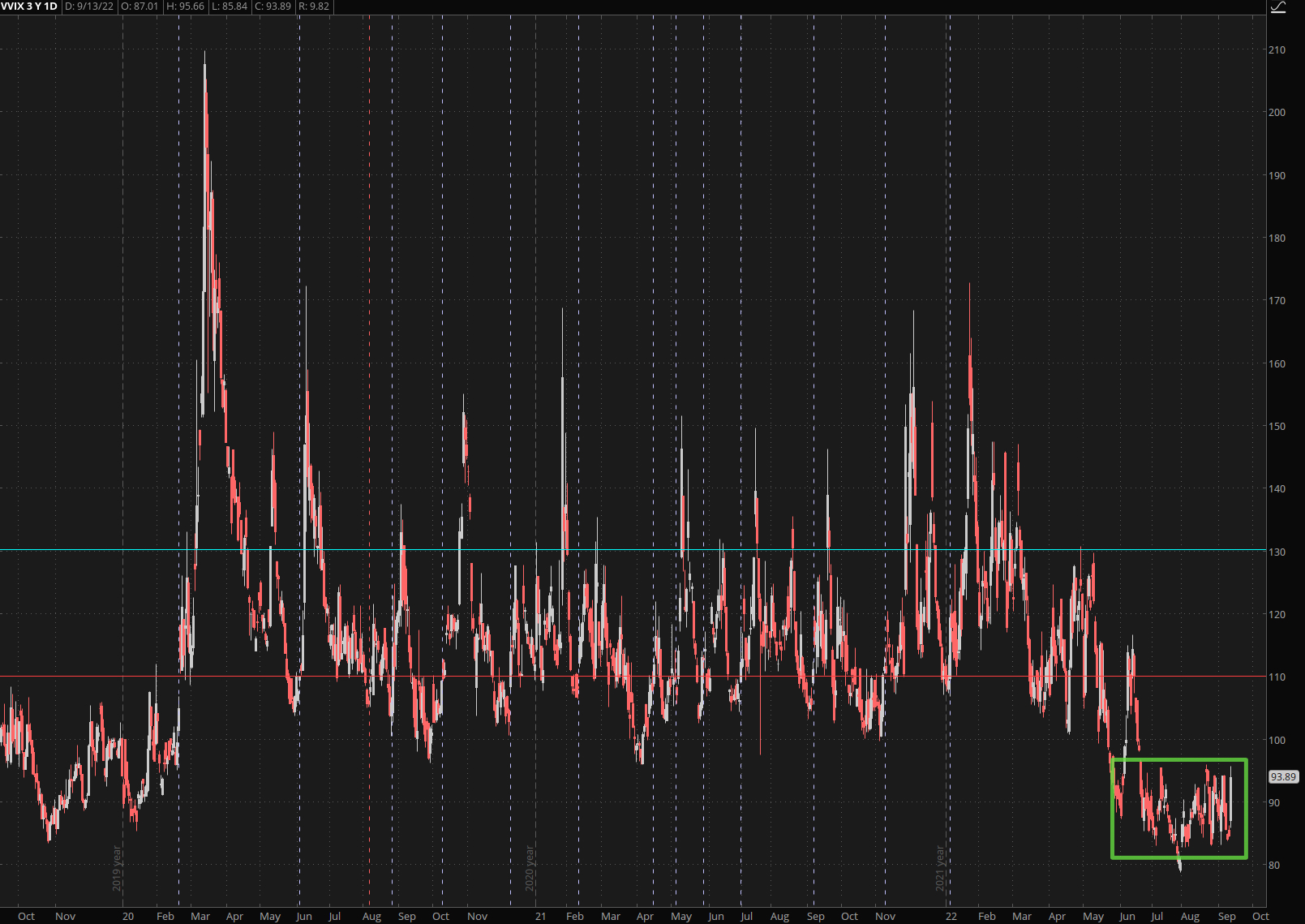This screenshot has height=924, width=1305.
Task: Click the 93.89 last price tag
Action: coord(1283,777)
